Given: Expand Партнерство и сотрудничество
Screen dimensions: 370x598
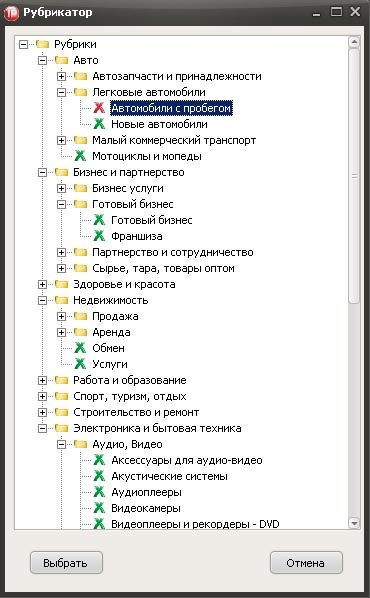Looking at the screenshot, I should [x=61, y=252].
